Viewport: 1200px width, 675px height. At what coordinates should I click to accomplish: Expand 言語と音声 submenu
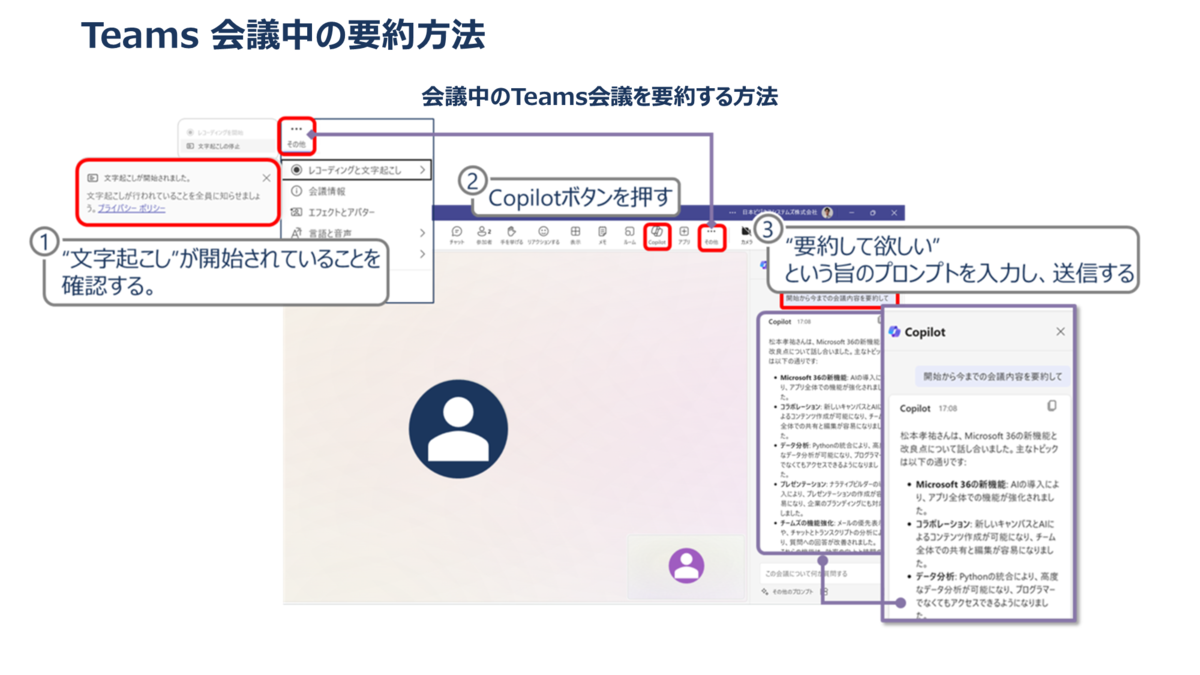tap(357, 233)
